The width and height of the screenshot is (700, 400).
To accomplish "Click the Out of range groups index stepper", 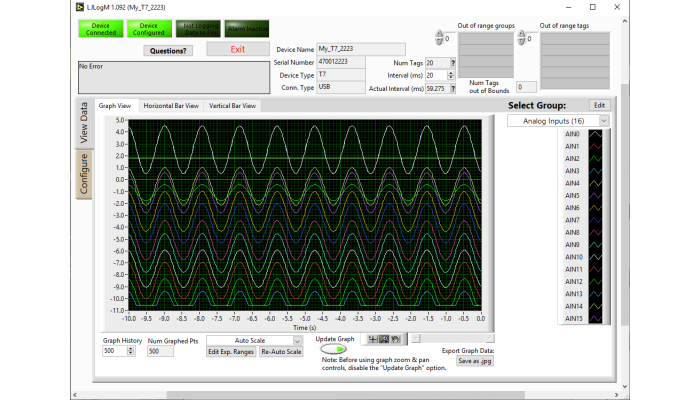I will pyautogui.click(x=439, y=38).
